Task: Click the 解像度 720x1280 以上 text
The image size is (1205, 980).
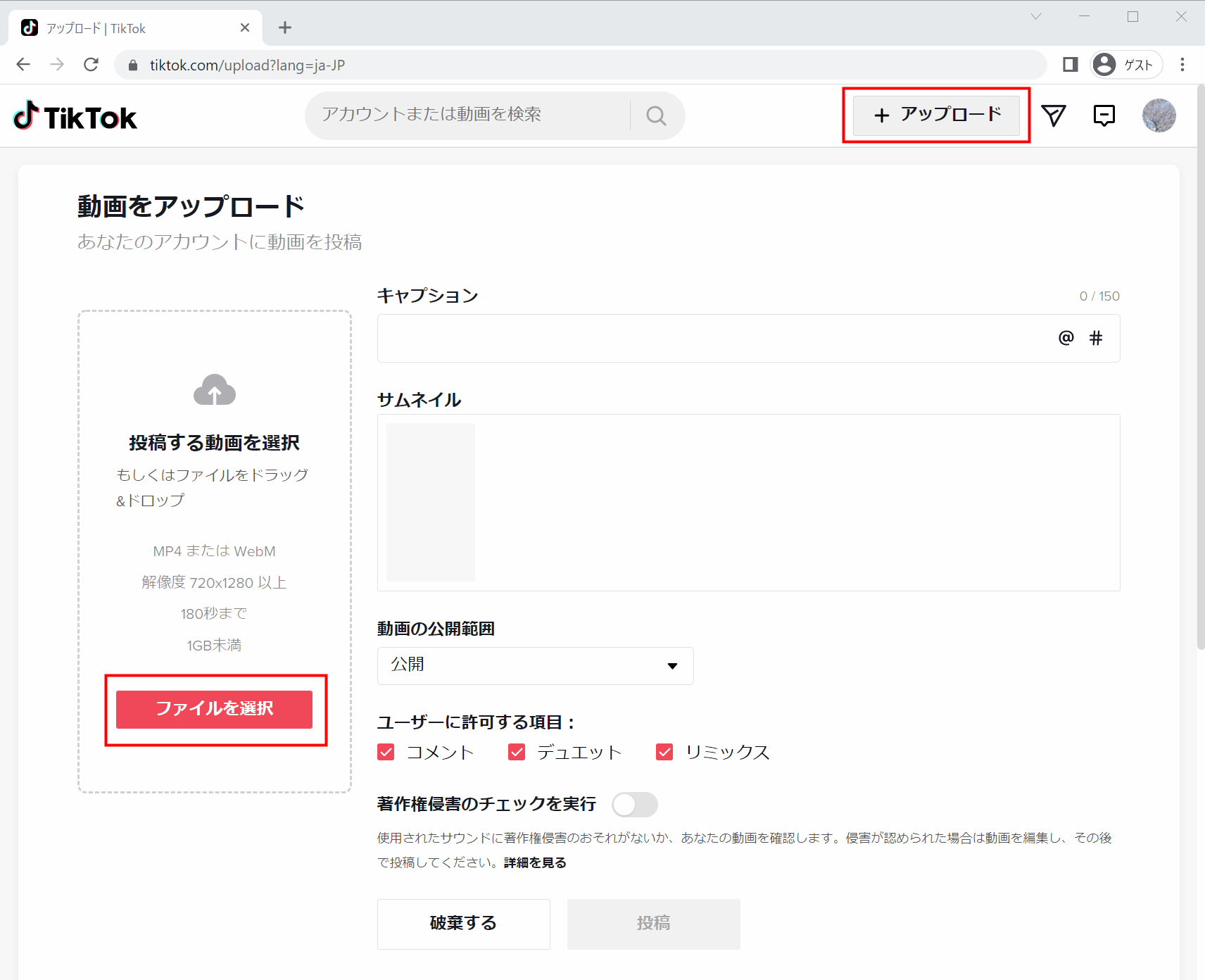Action: 214,582
